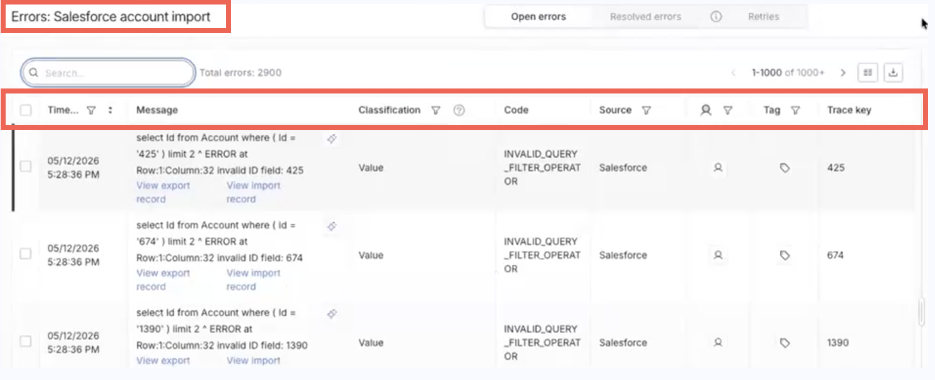The height and width of the screenshot is (380, 935).
Task: Go to previous page of errors
Action: (x=733, y=73)
